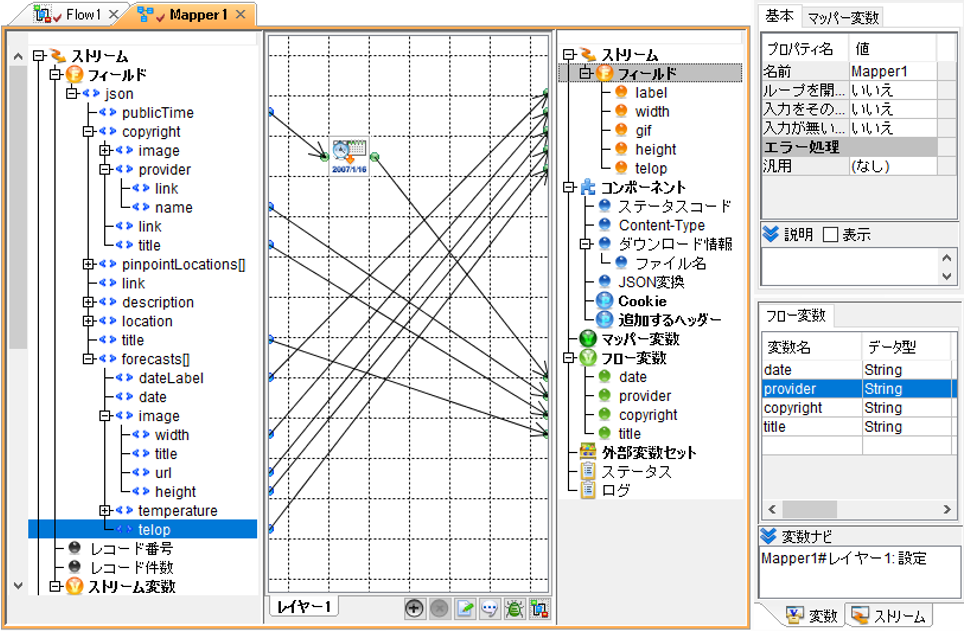Click the Flow1 tab icon
The width and height of the screenshot is (964, 631).
pyautogui.click(x=42, y=14)
